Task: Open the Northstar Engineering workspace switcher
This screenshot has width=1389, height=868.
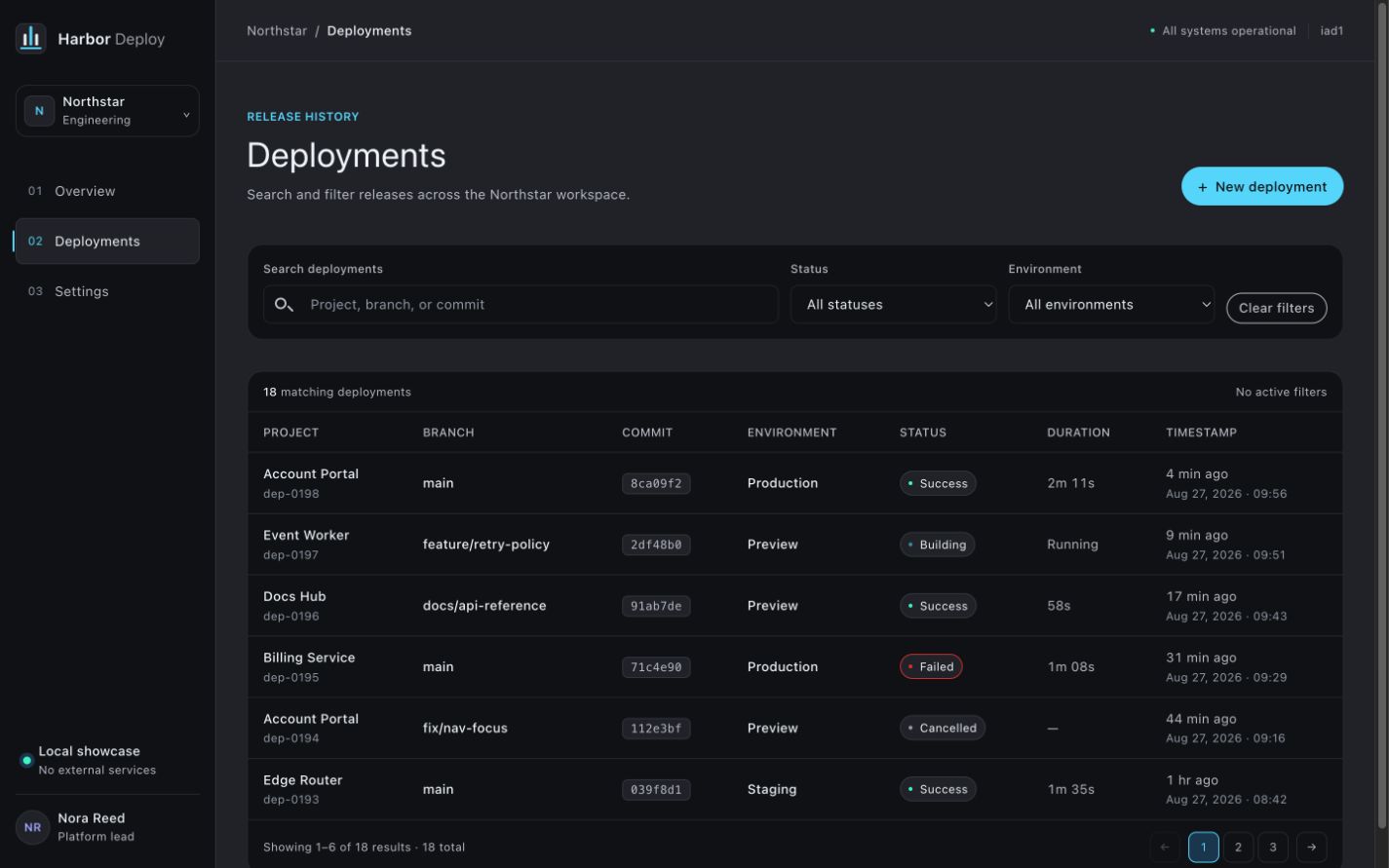Action: (x=107, y=111)
